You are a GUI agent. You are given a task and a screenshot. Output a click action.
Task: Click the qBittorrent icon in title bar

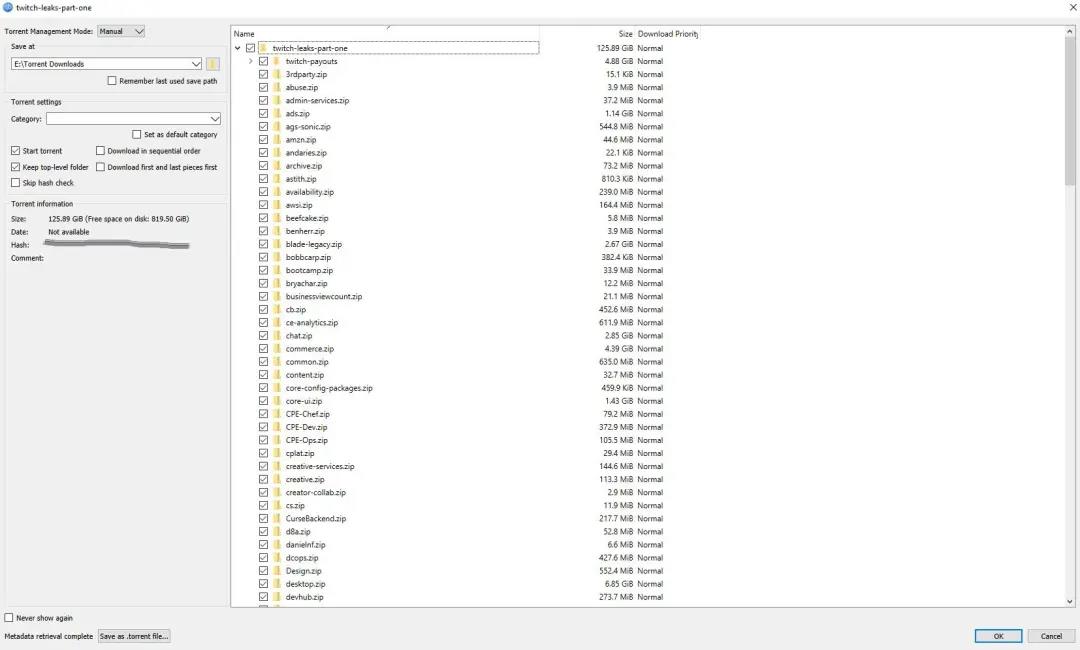[x=8, y=7]
